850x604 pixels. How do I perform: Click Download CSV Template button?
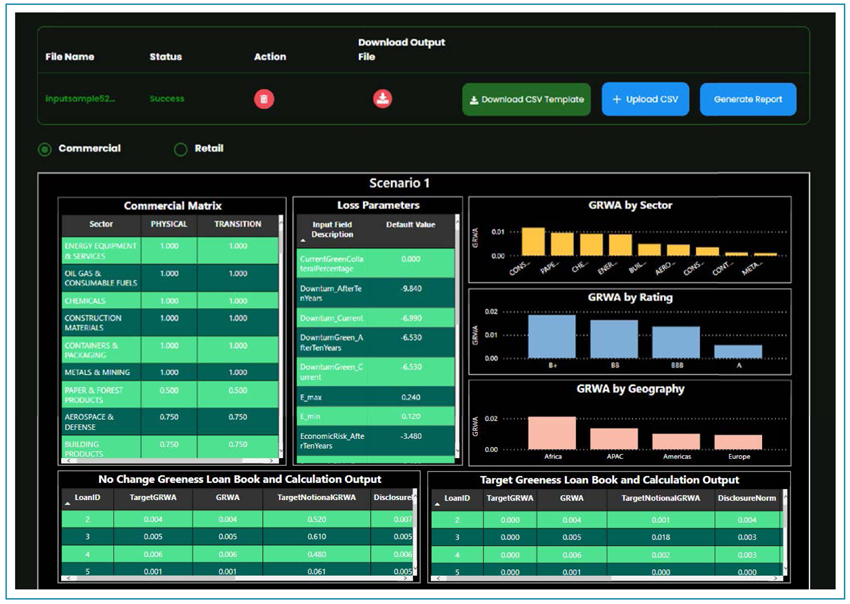[526, 99]
